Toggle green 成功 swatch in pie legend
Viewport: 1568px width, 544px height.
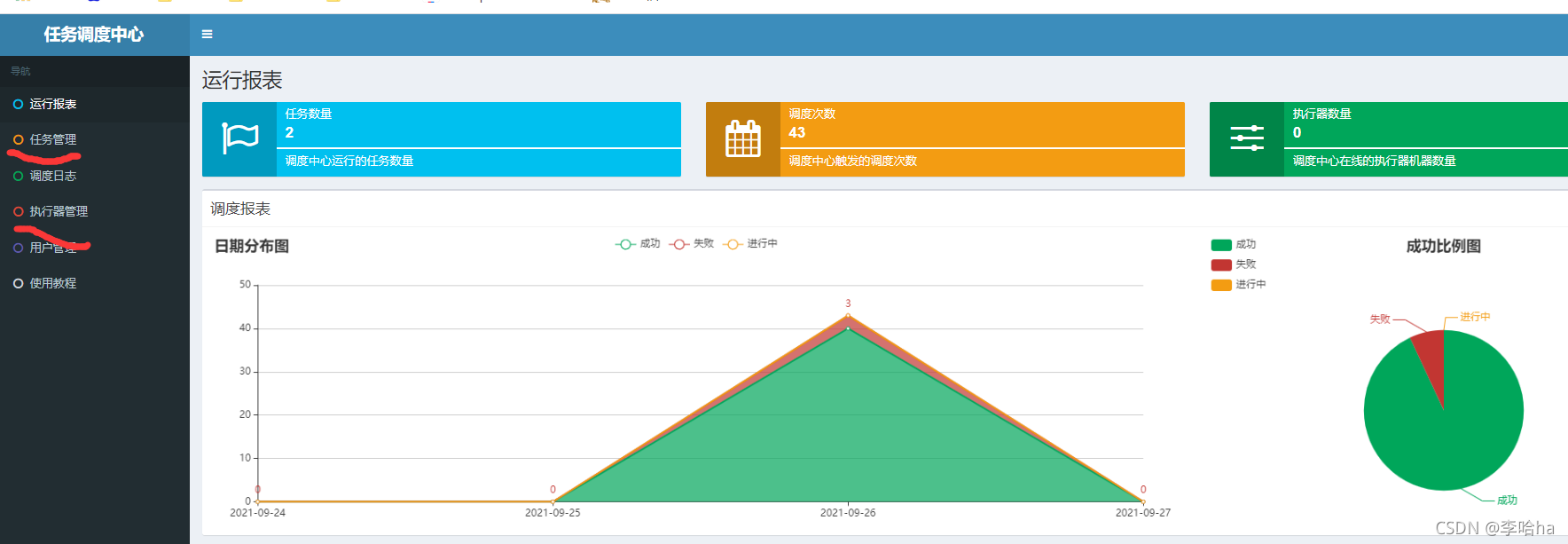1221,245
